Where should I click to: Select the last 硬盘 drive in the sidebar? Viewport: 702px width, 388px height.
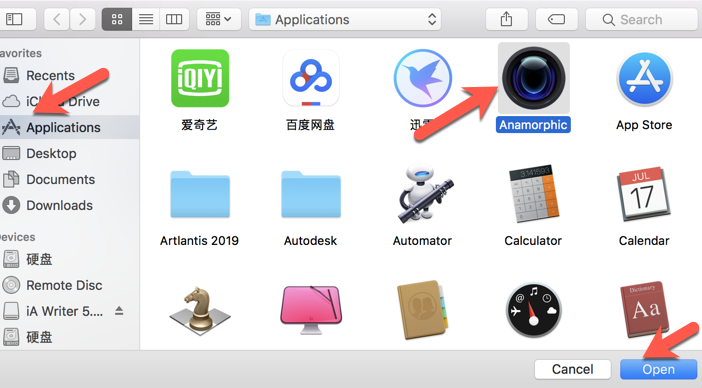pyautogui.click(x=69, y=337)
